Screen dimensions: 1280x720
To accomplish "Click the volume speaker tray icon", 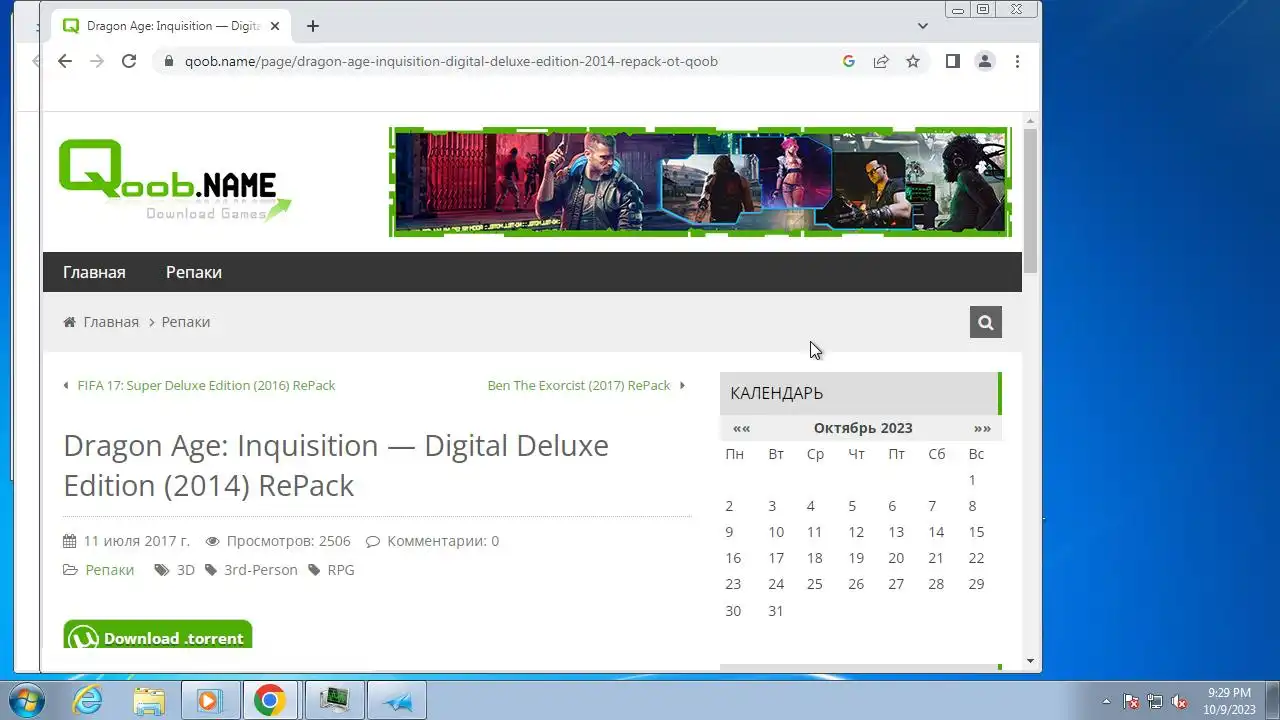I will pyautogui.click(x=1180, y=702).
